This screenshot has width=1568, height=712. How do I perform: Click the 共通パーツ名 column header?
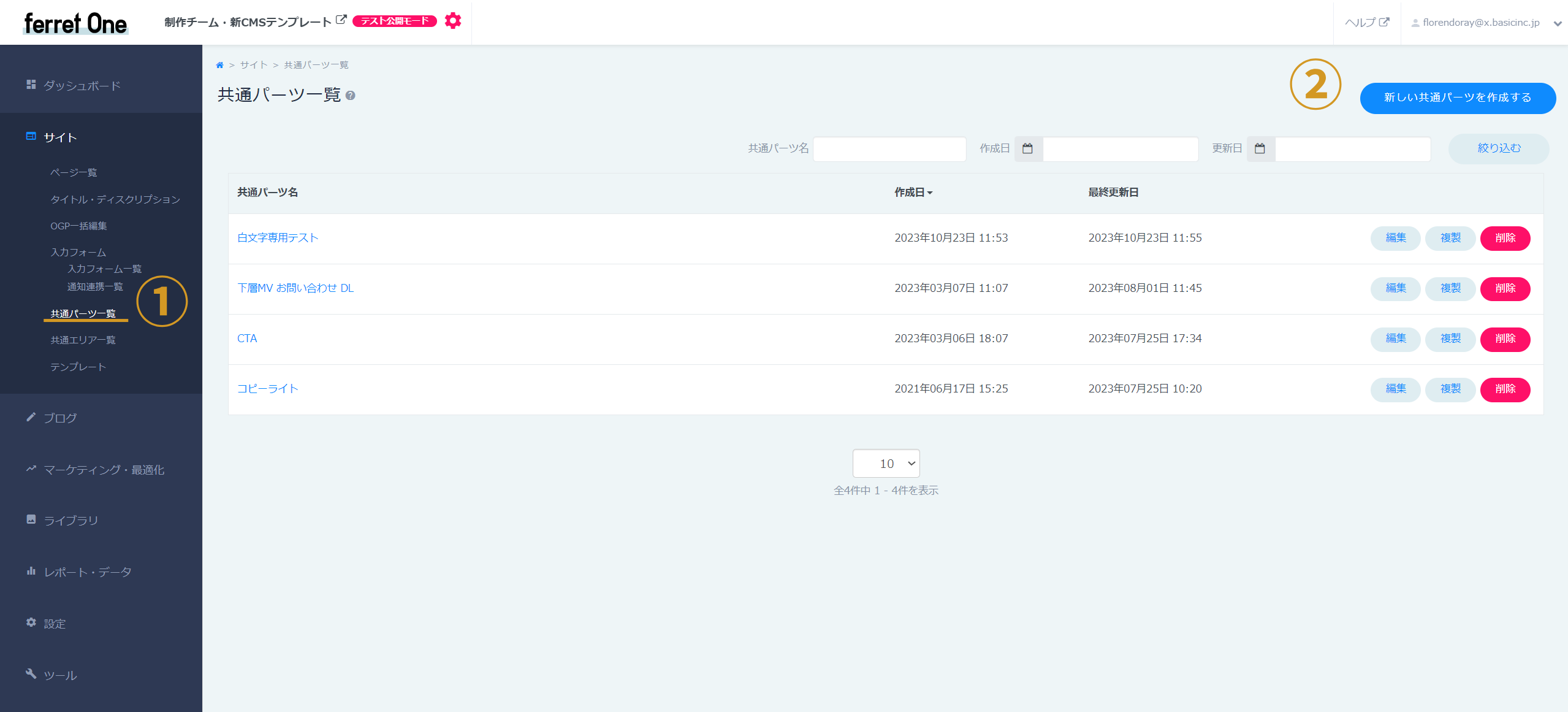tap(267, 193)
